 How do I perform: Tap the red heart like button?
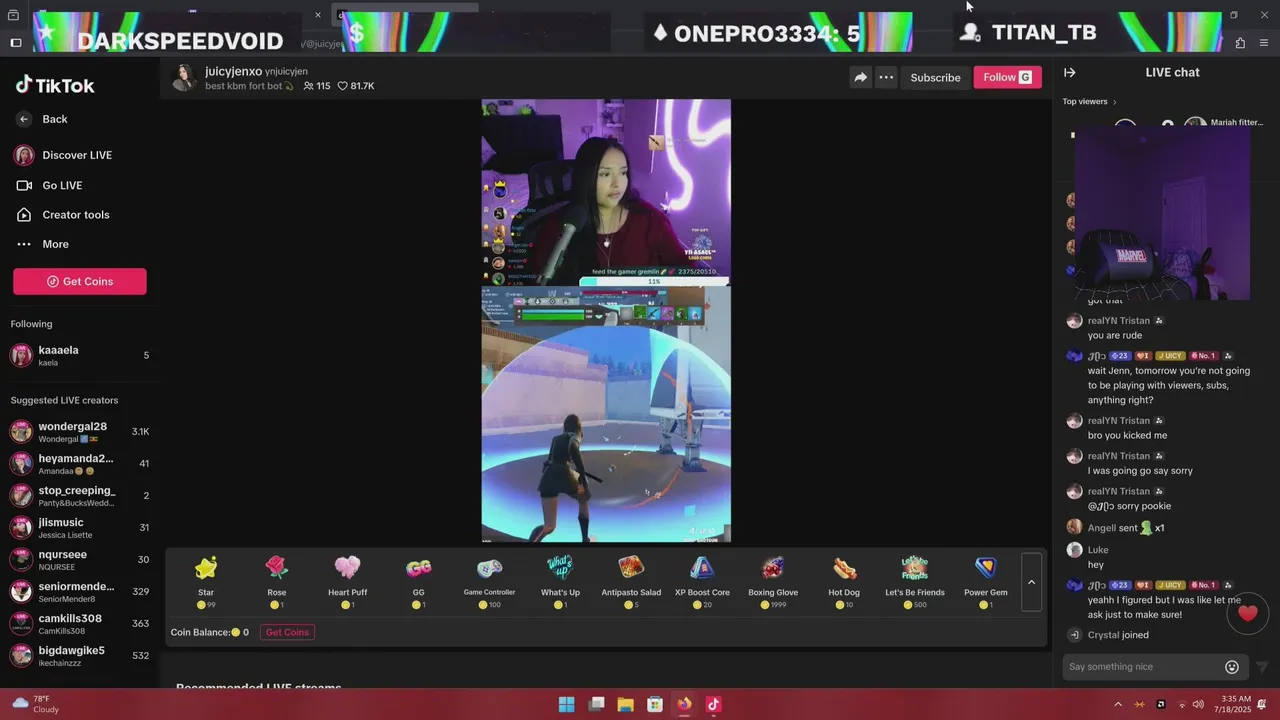[x=1247, y=613]
